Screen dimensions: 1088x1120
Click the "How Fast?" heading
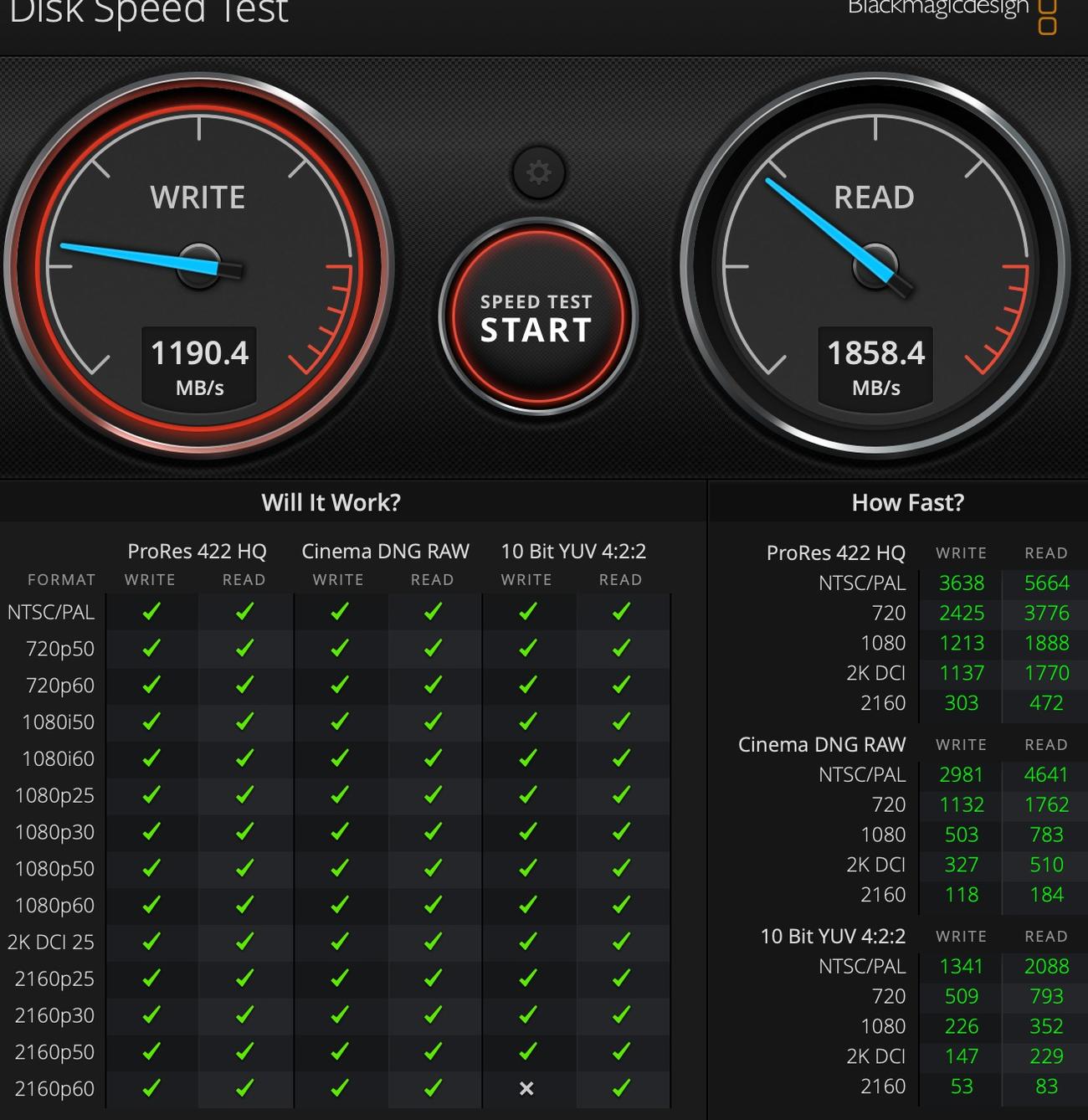point(908,502)
